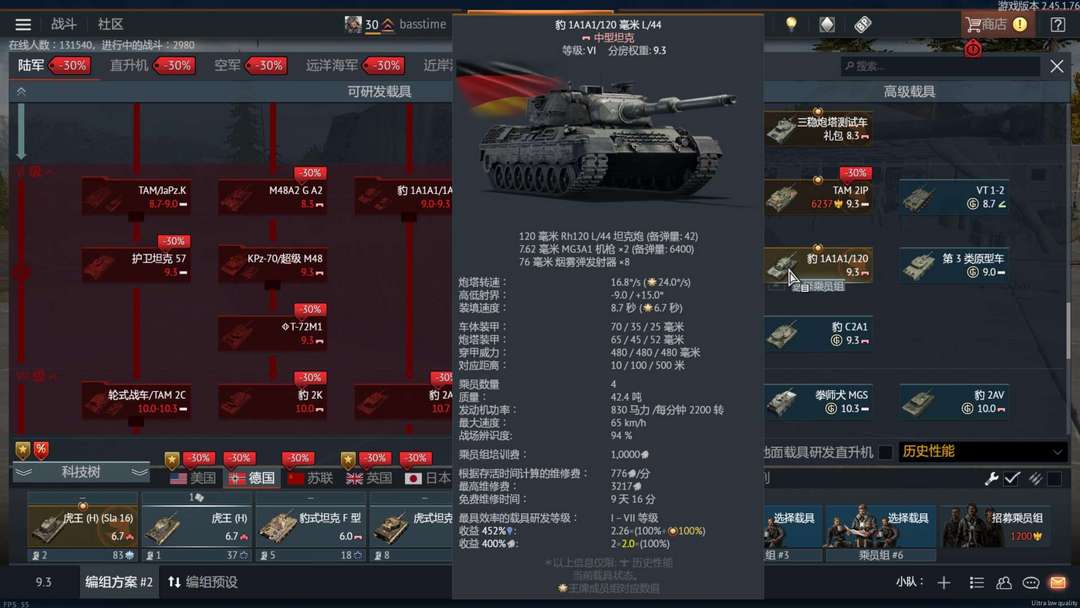Open the squad list icon
1080x608 pixels.
976,583
